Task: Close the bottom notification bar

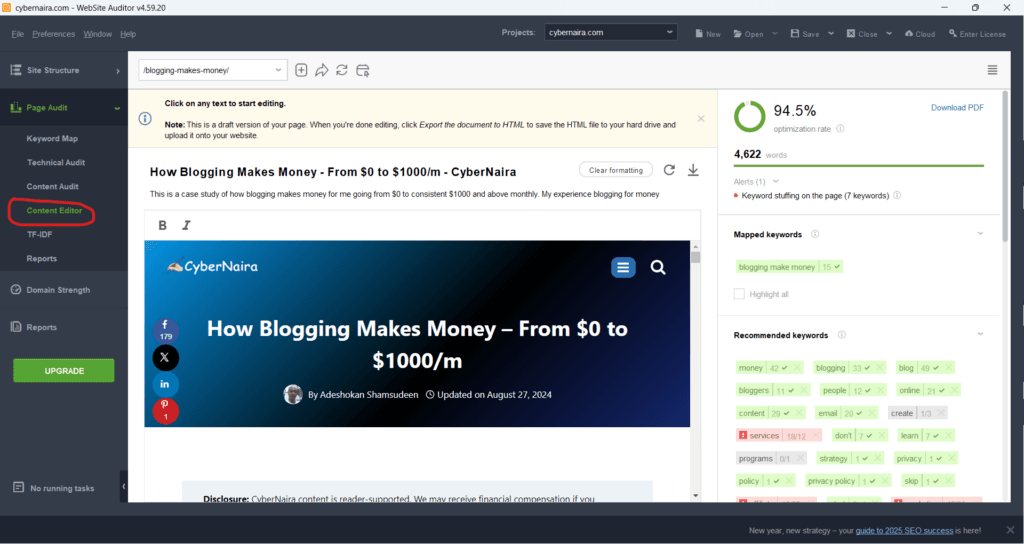Action: pos(1011,530)
